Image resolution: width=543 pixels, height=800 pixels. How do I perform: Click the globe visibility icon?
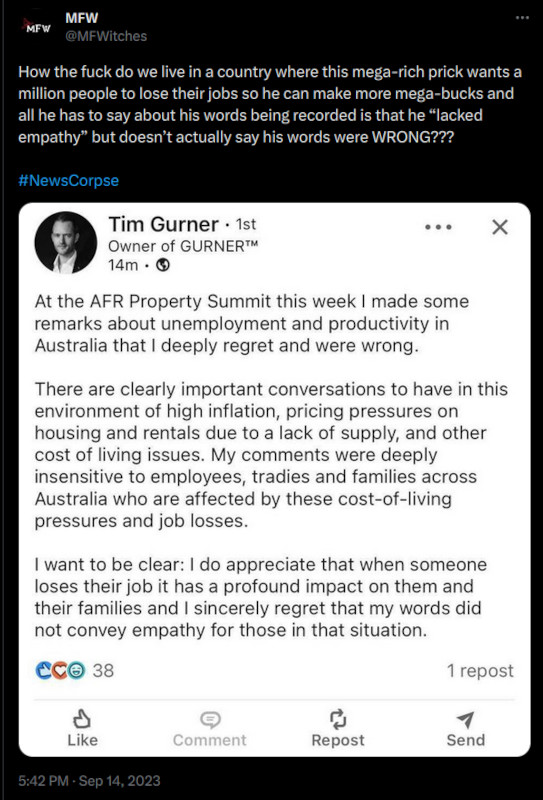162,265
